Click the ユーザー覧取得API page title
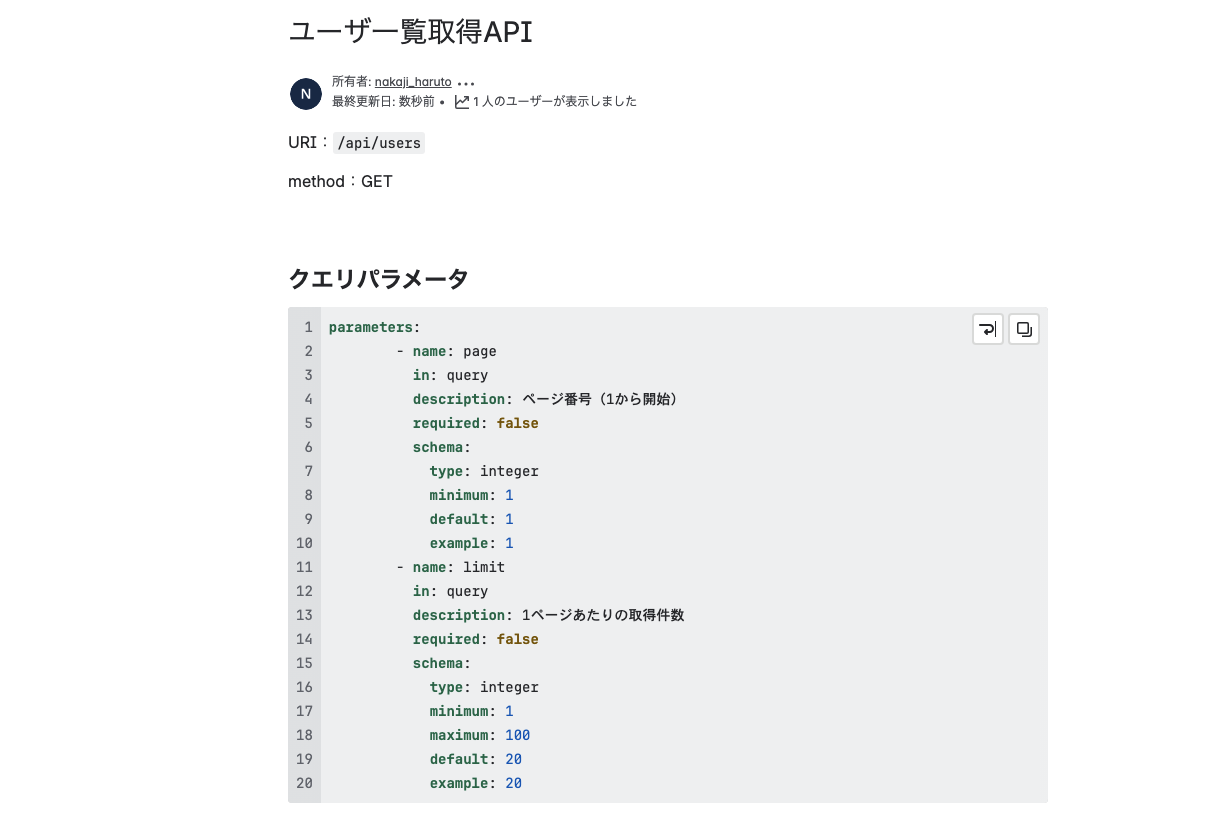 [410, 32]
